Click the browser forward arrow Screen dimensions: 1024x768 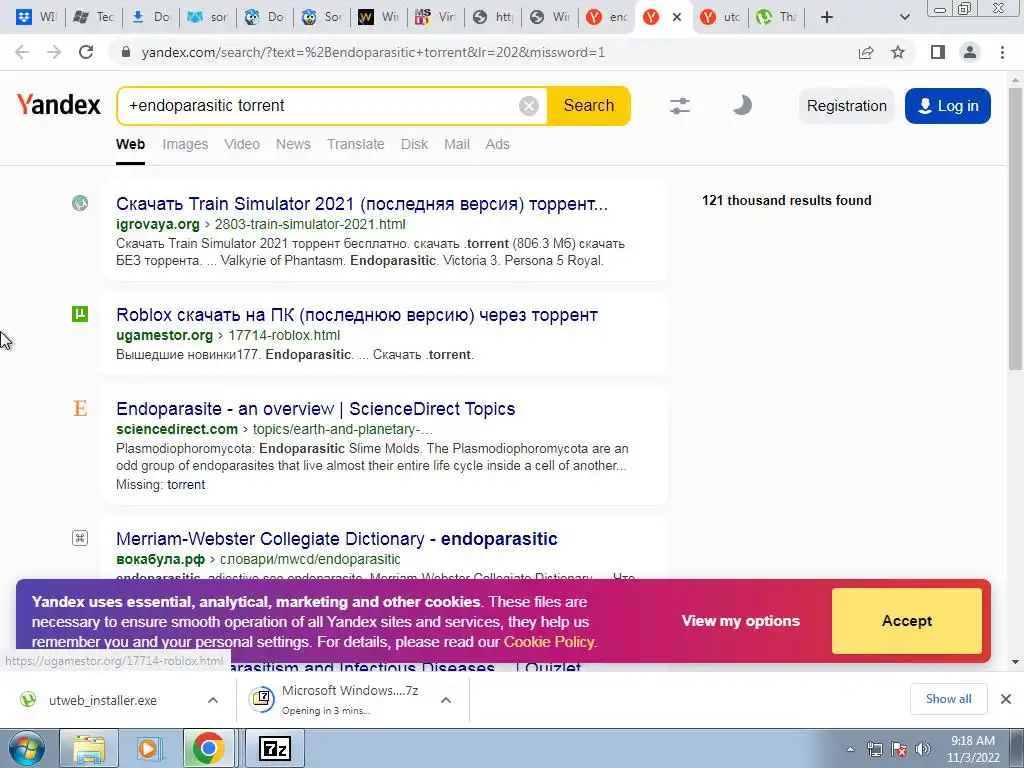54,52
